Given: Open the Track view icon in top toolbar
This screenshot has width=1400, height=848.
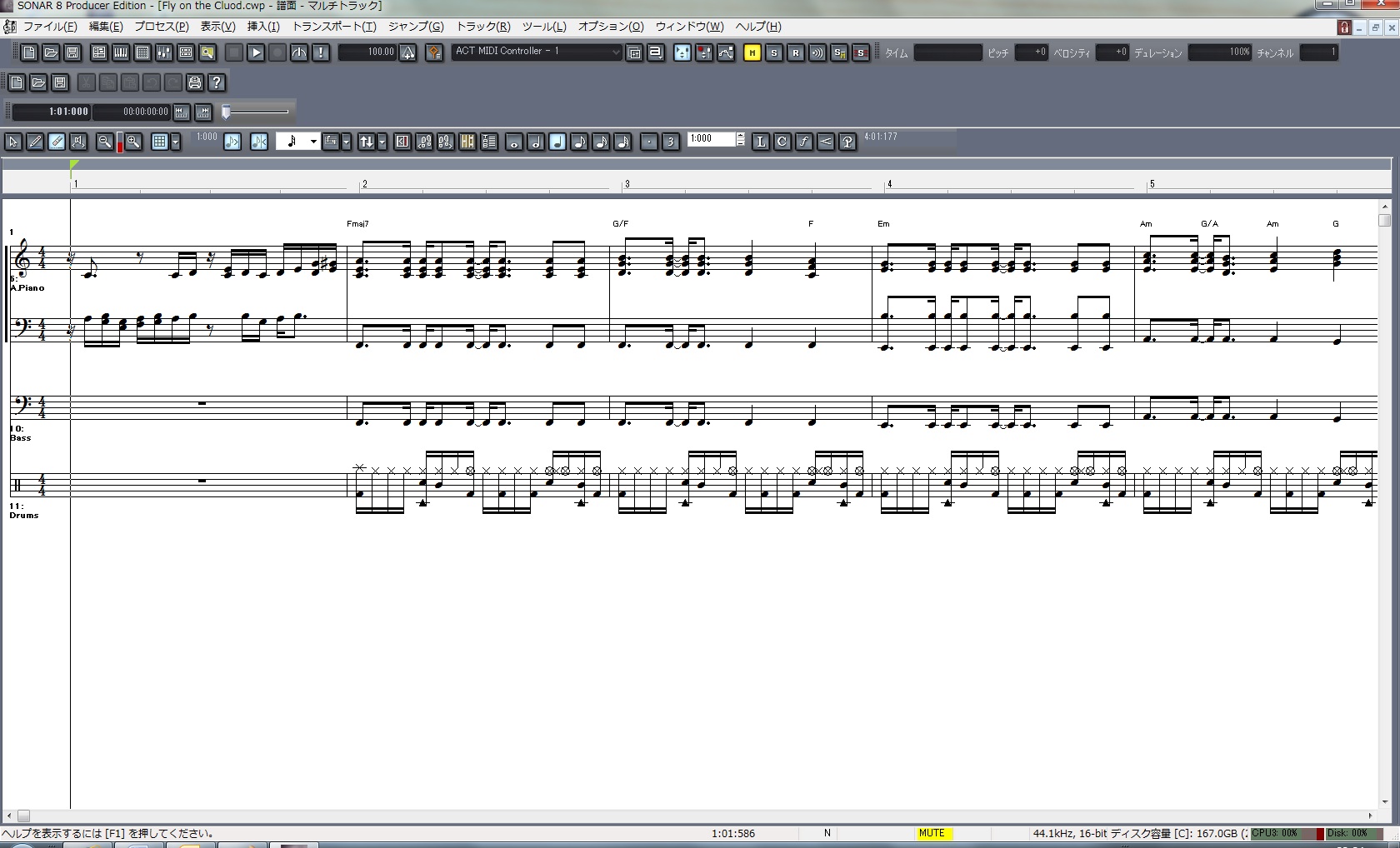Looking at the screenshot, I should (x=99, y=52).
